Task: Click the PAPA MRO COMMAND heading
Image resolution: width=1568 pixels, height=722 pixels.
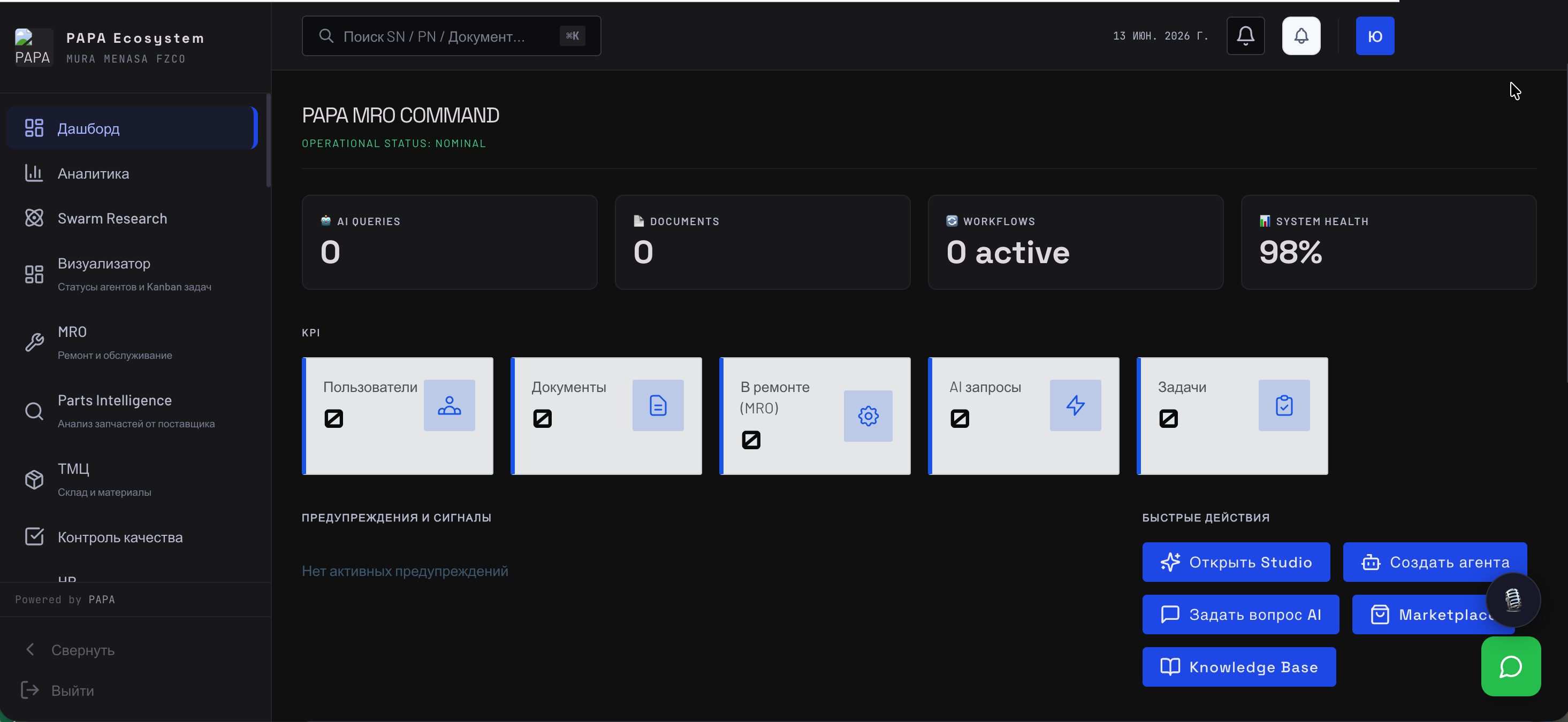Action: [400, 115]
